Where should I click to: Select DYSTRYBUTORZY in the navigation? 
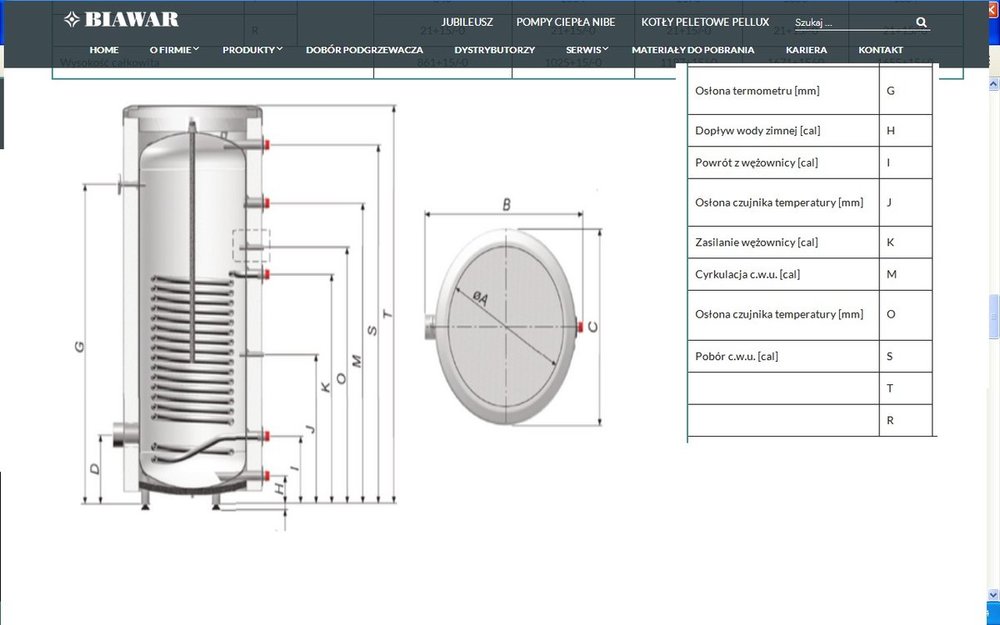(x=494, y=50)
